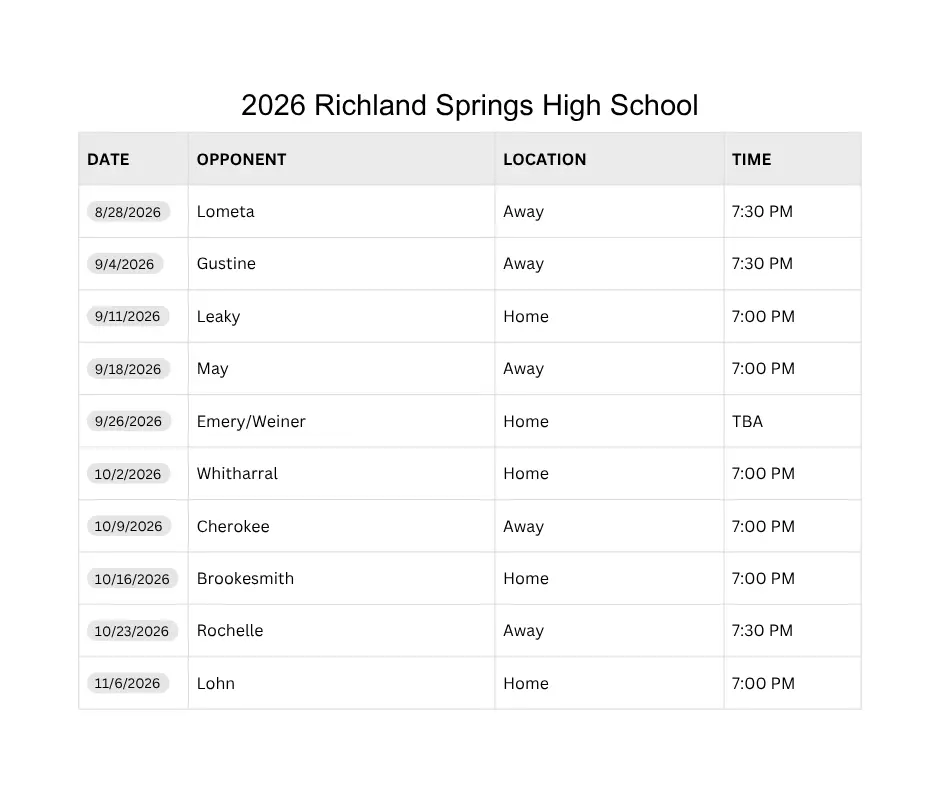
Task: Click the OPPONENT column header
Action: [242, 160]
